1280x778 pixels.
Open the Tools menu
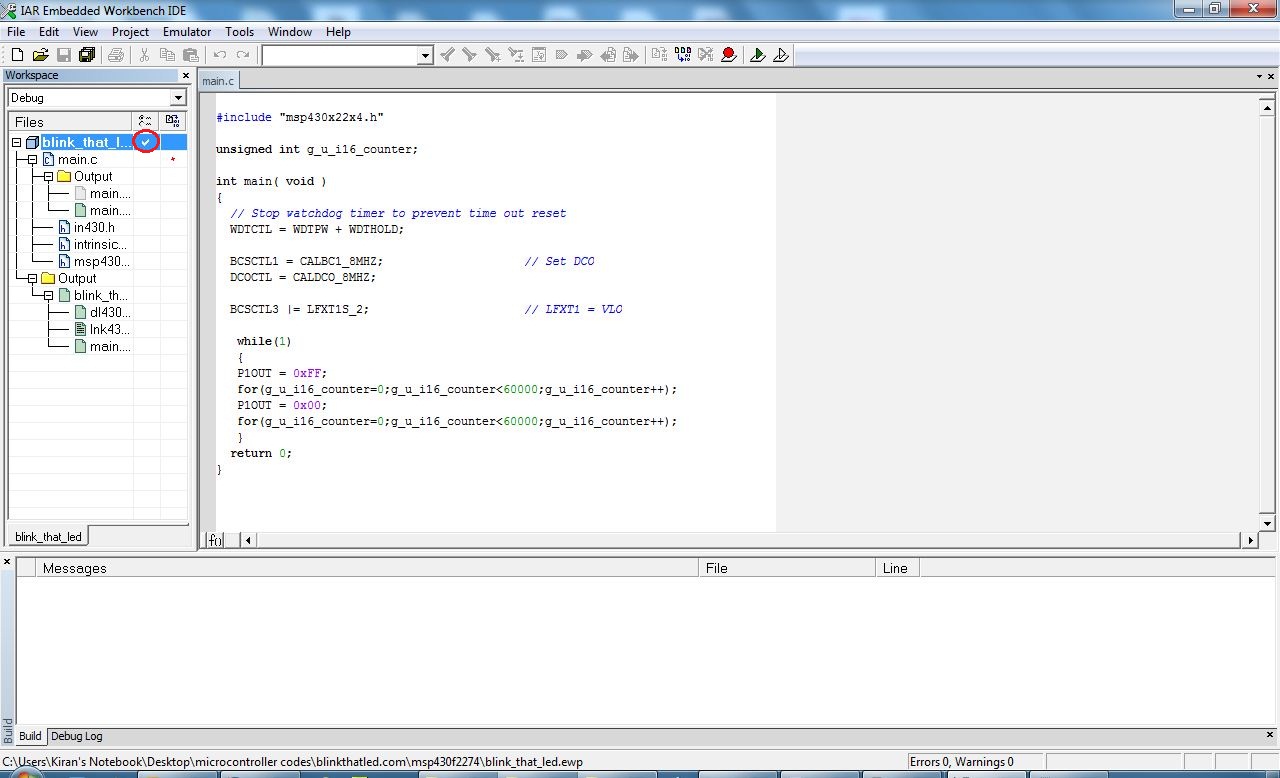(240, 32)
